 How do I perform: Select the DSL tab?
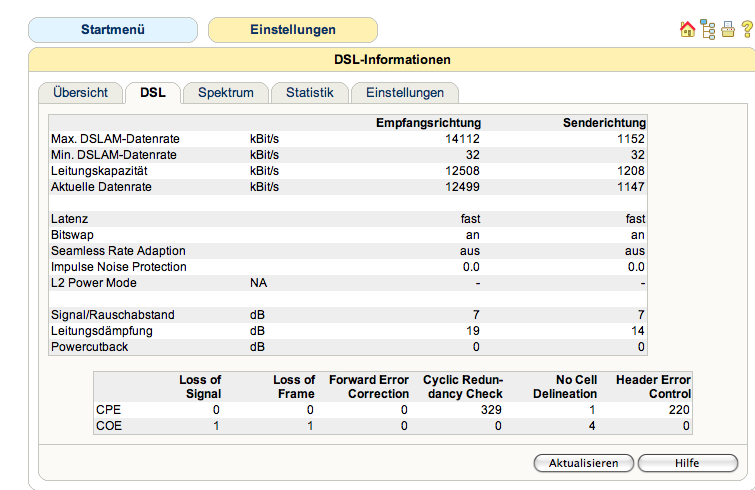pyautogui.click(x=153, y=92)
